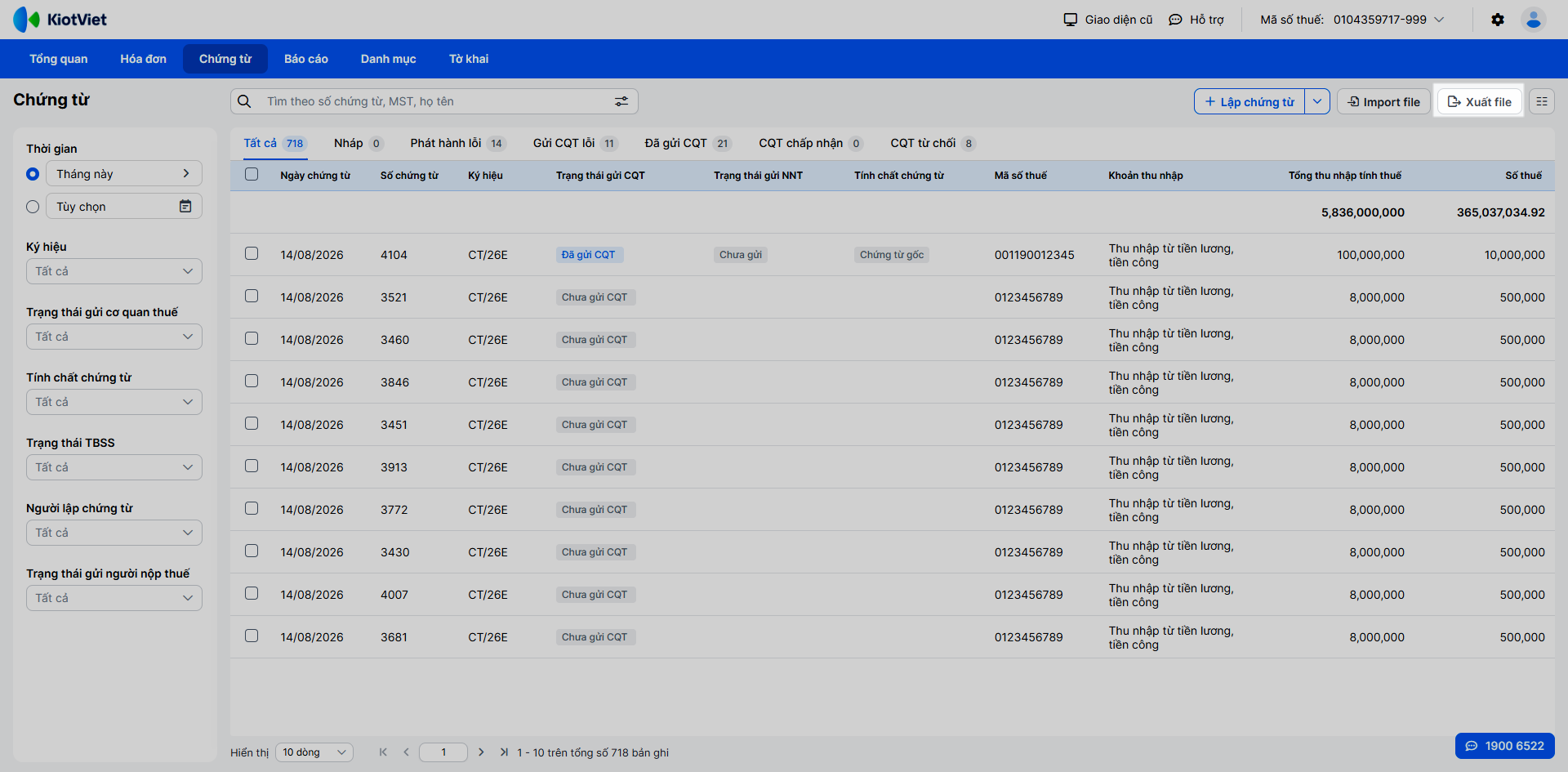Image resolution: width=1568 pixels, height=772 pixels.
Task: Check the row for document 4104
Action: click(x=252, y=253)
